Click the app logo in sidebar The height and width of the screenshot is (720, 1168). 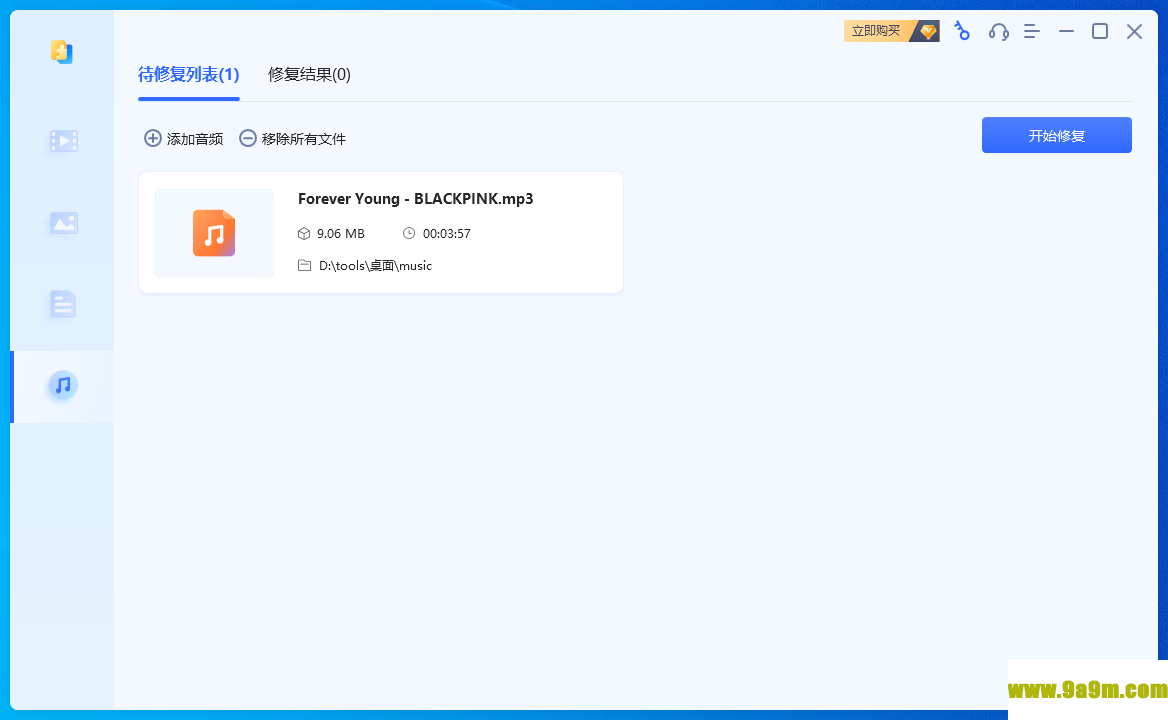click(x=62, y=52)
